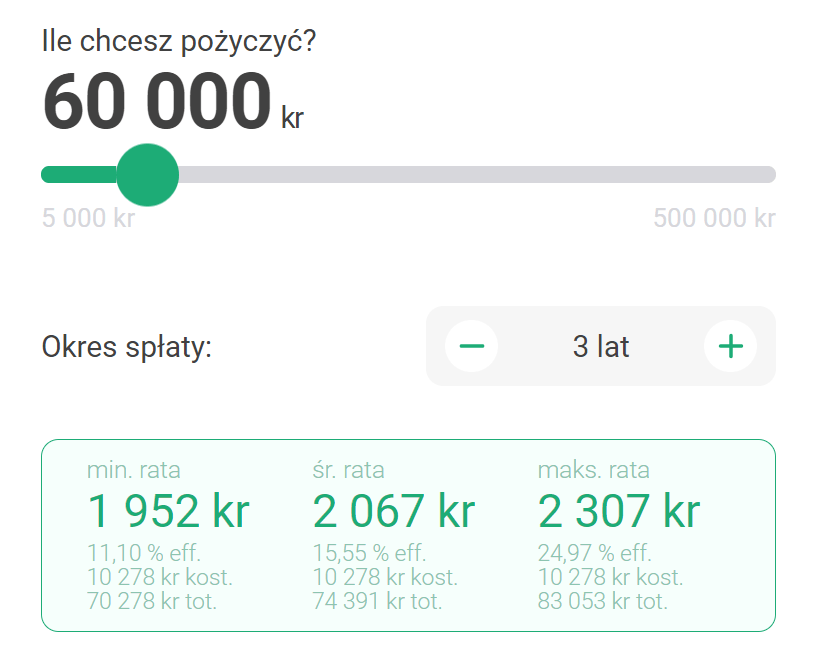Click the 74 391 kr tot. value
Screen dimensions: 817x659
377,601
